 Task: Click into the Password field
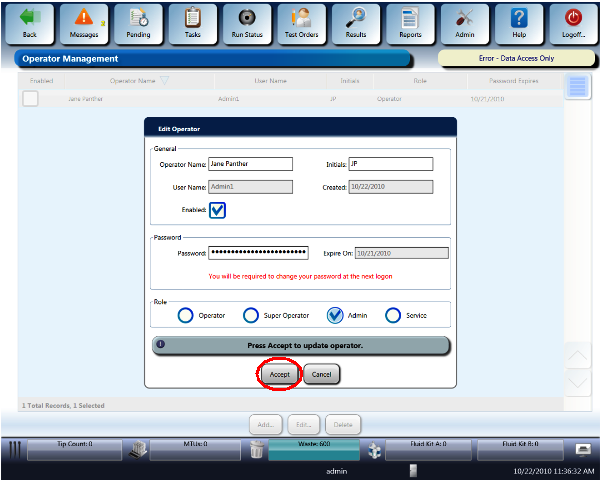click(258, 253)
